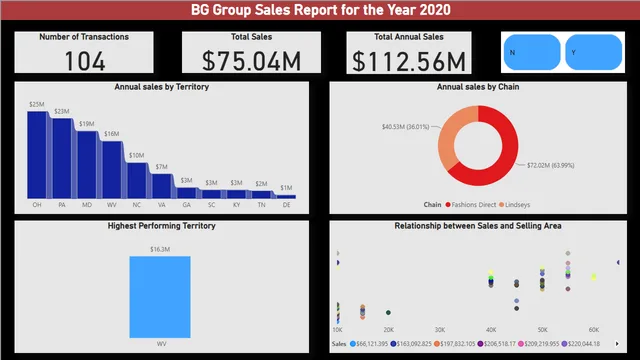This screenshot has width=640, height=360.
Task: Click the Total Sales value $75.04M
Action: pyautogui.click(x=251, y=61)
